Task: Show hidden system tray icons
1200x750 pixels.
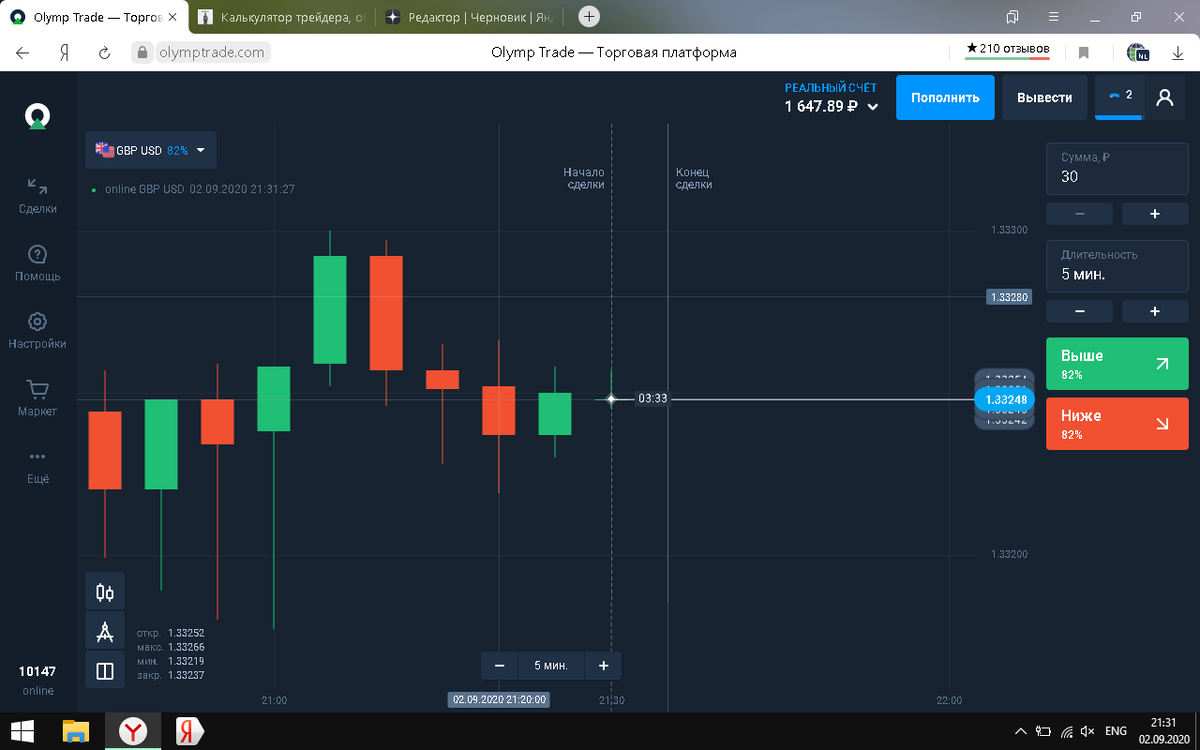Action: [x=1020, y=731]
